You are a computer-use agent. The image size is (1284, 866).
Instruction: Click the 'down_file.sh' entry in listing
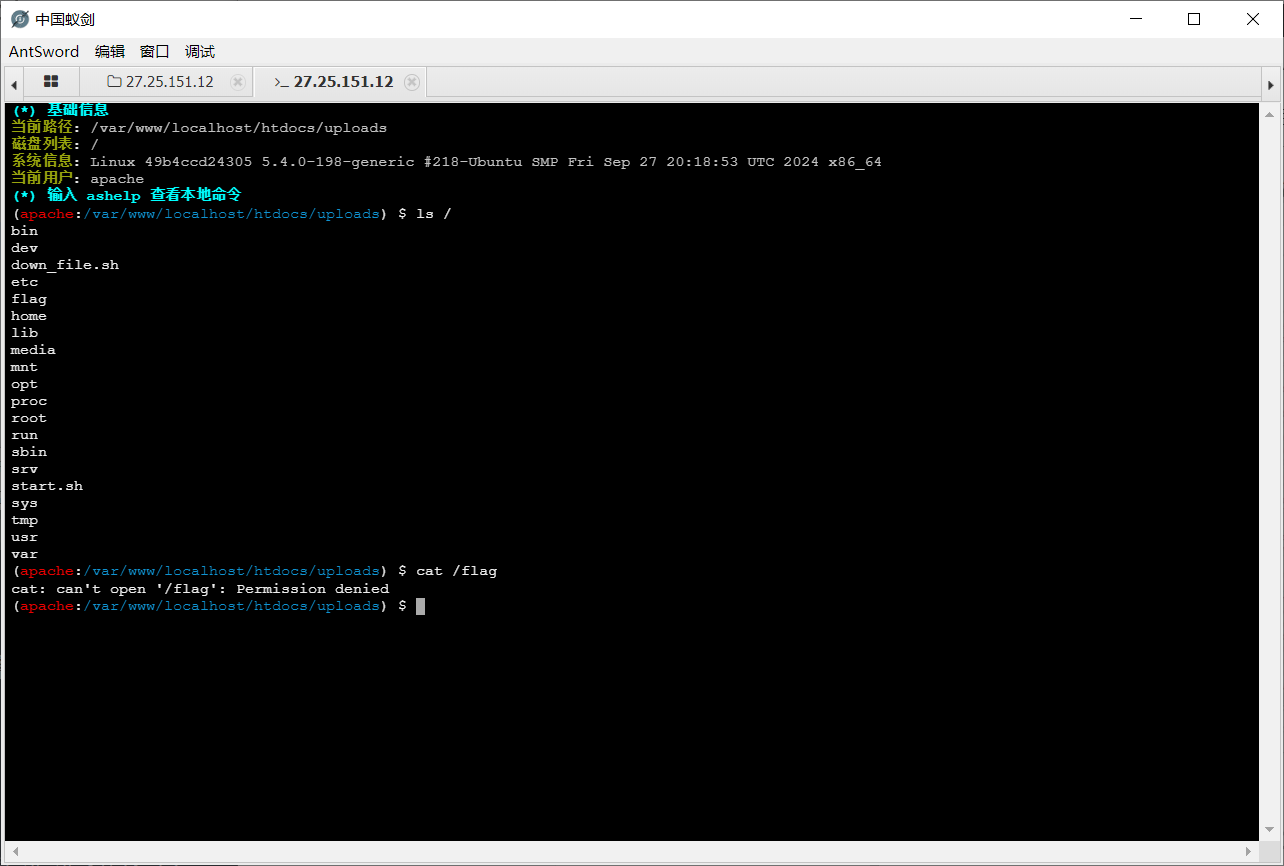click(65, 265)
